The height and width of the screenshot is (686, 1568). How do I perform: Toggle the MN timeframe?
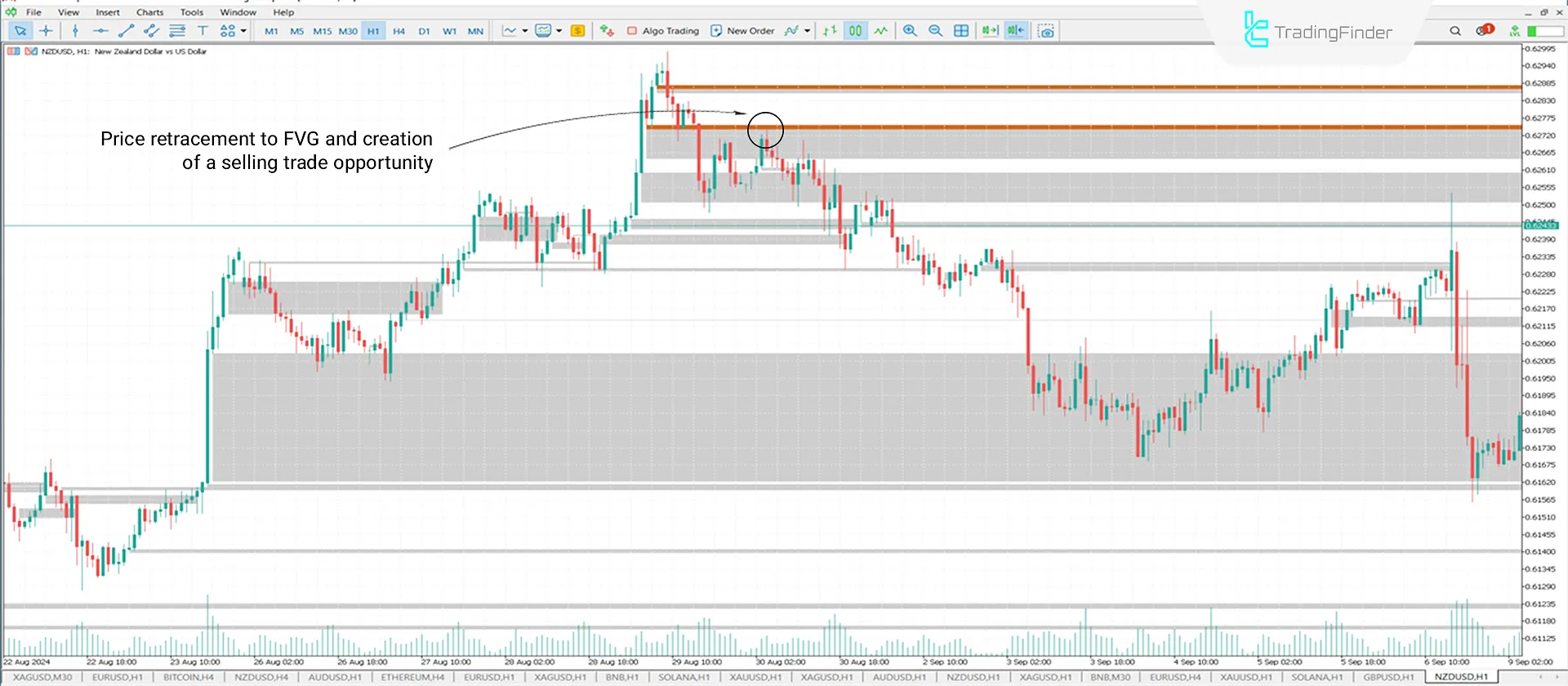475,31
